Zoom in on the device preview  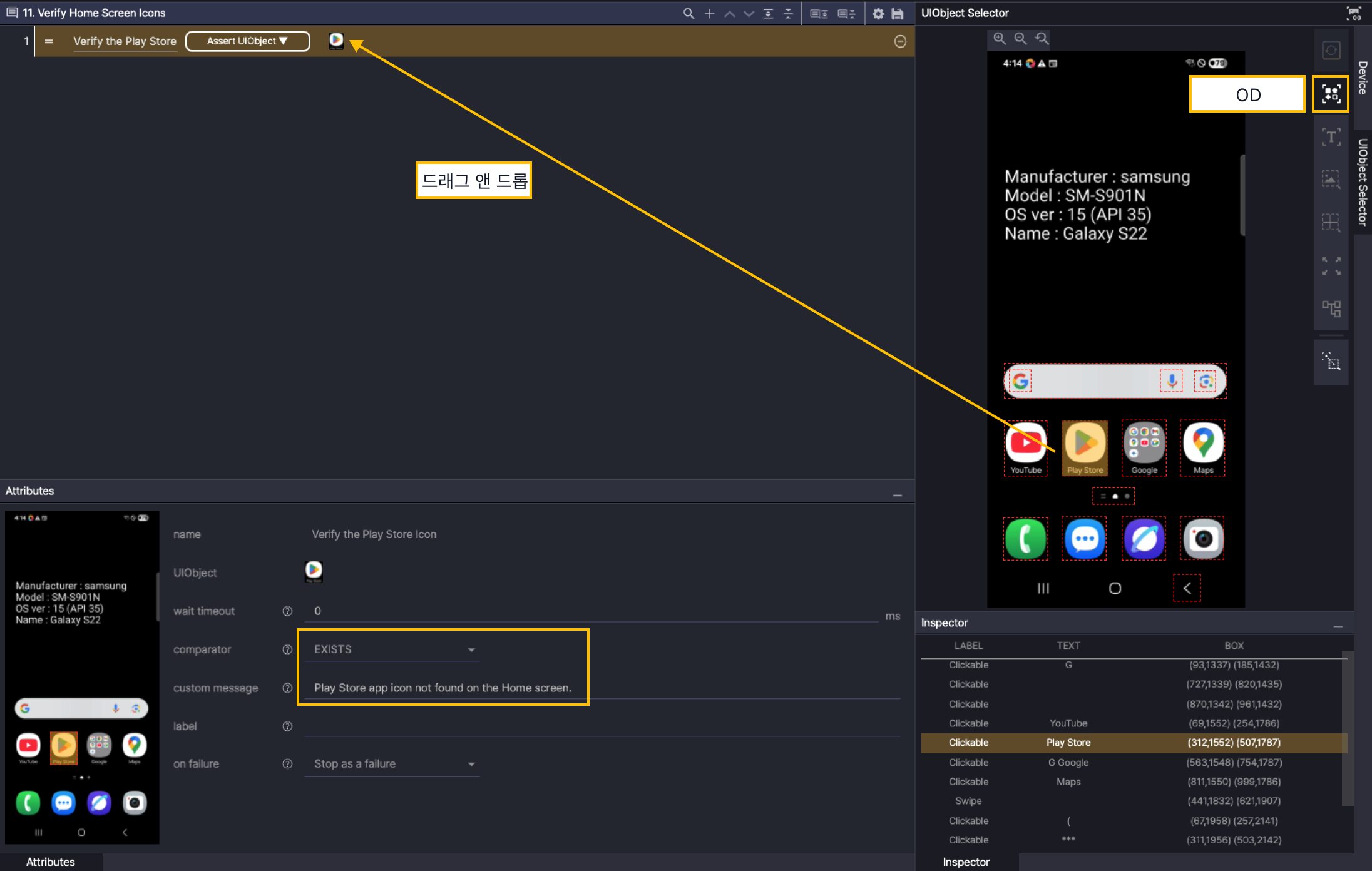(1000, 39)
